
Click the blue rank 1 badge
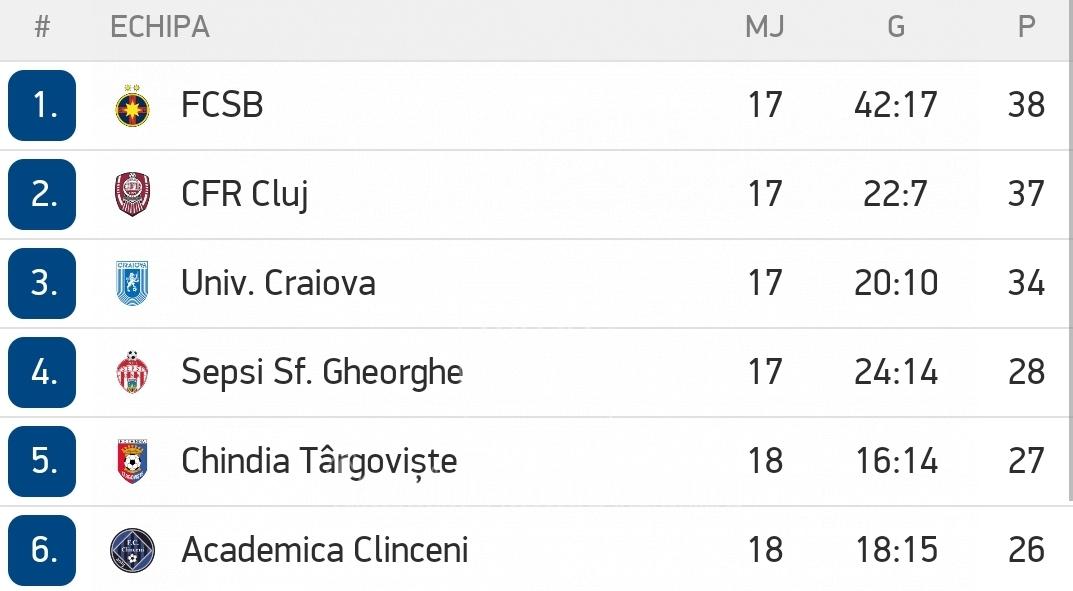click(x=42, y=105)
